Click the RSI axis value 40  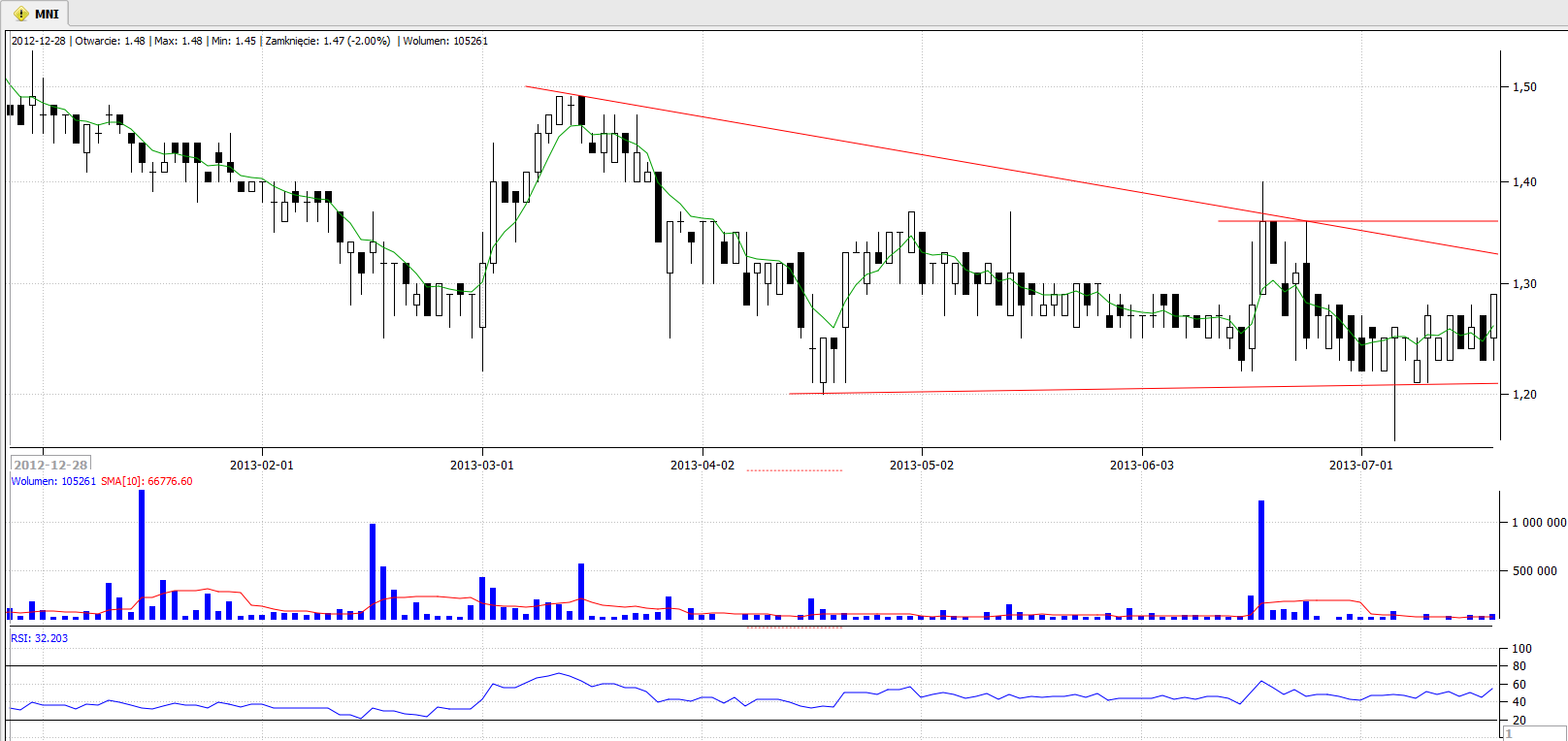tap(1519, 702)
